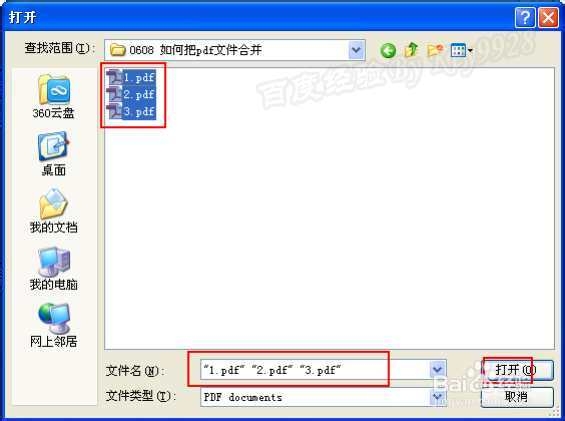565x421 pixels.
Task: Click the green Back navigation icon
Action: [x=388, y=50]
